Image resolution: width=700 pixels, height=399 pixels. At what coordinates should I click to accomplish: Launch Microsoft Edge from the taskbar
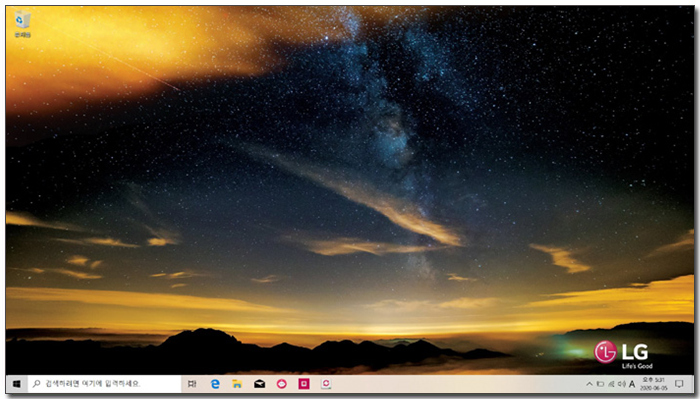click(215, 384)
